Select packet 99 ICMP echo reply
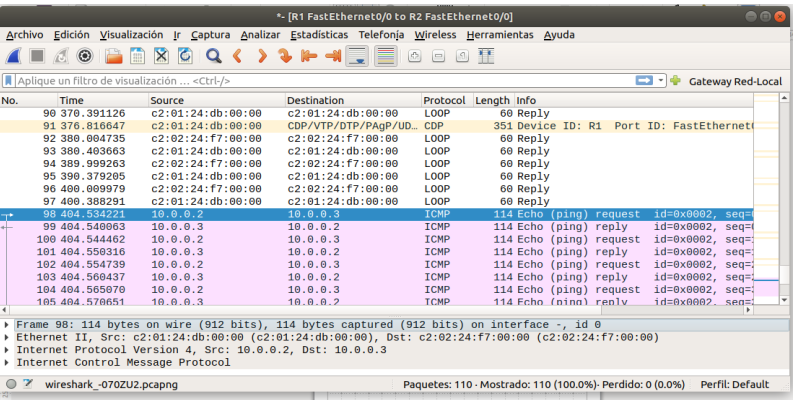The image size is (793, 402). [x=376, y=227]
